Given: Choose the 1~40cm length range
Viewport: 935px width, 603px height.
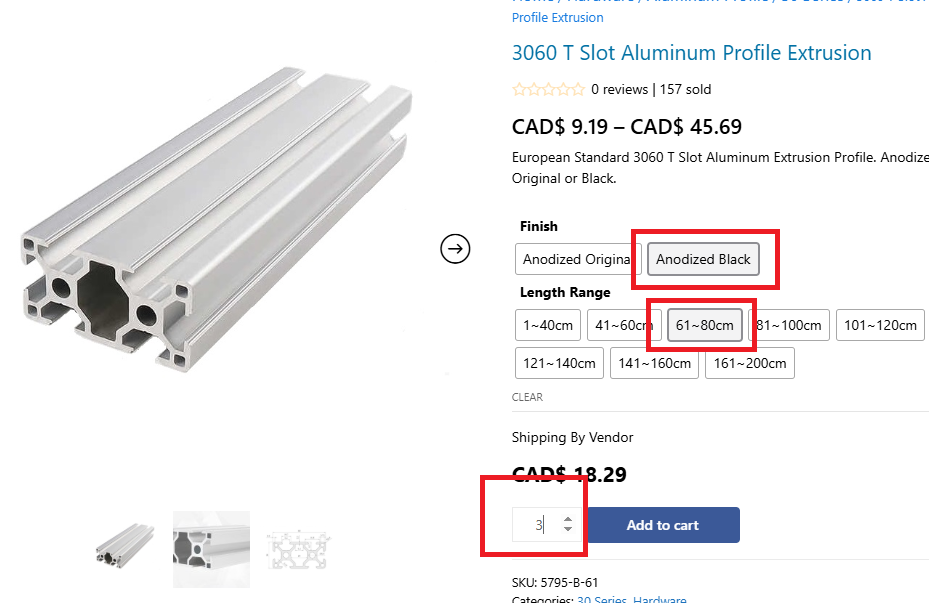Looking at the screenshot, I should (x=547, y=325).
